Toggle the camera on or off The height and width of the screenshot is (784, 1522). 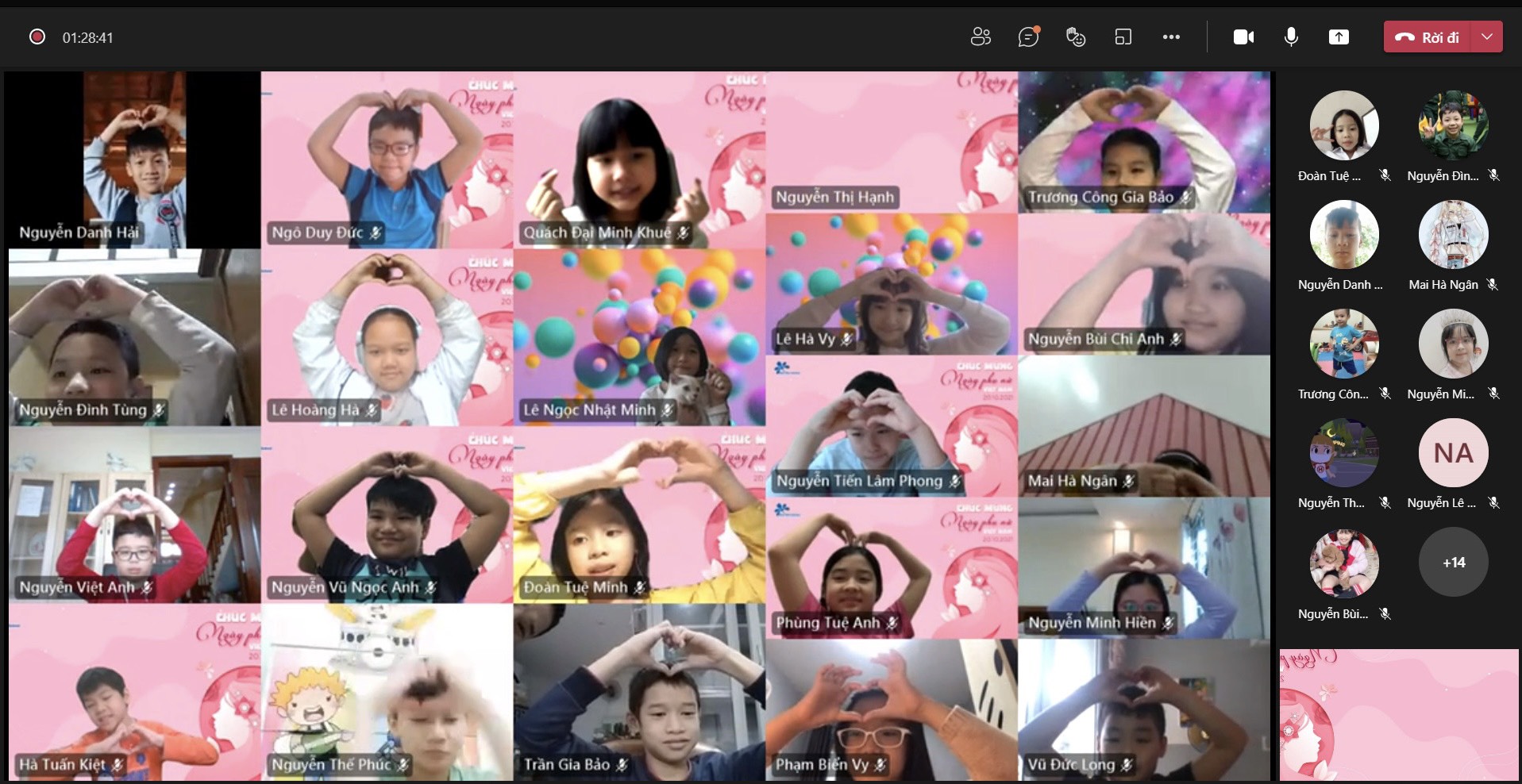tap(1243, 37)
